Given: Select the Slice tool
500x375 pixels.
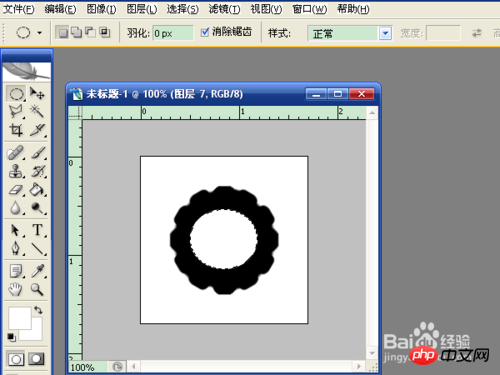Looking at the screenshot, I should (37, 130).
